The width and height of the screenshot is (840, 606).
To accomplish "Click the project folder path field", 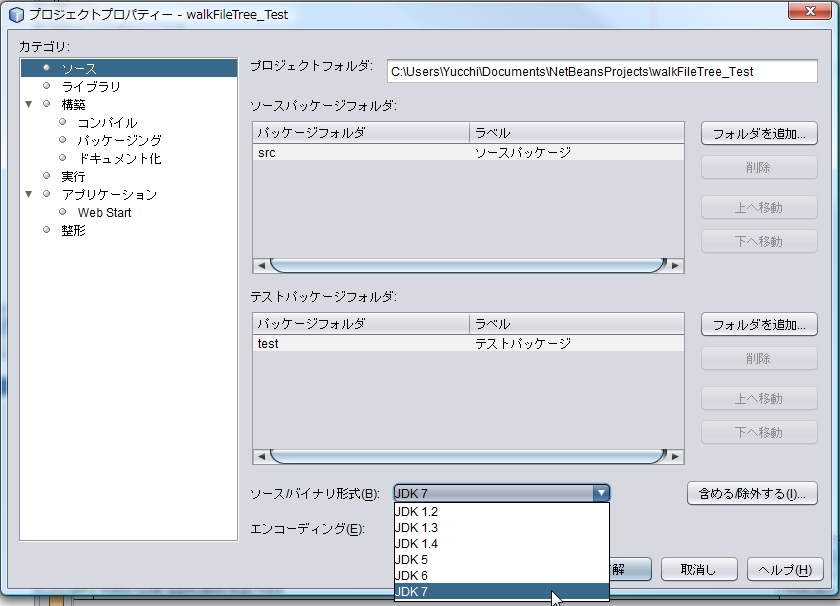I will 602,72.
